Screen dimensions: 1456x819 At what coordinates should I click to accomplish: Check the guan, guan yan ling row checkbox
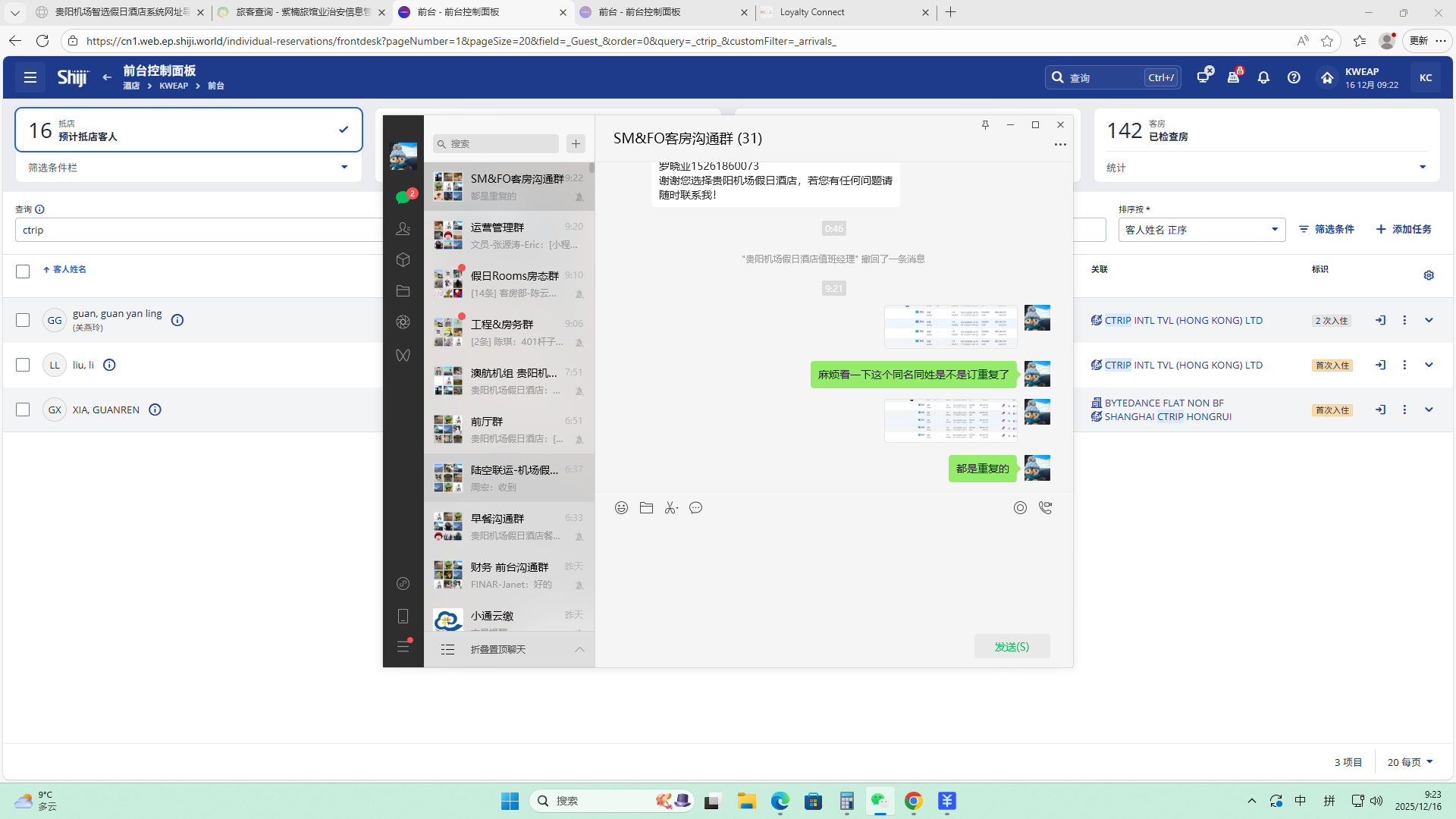tap(23, 320)
